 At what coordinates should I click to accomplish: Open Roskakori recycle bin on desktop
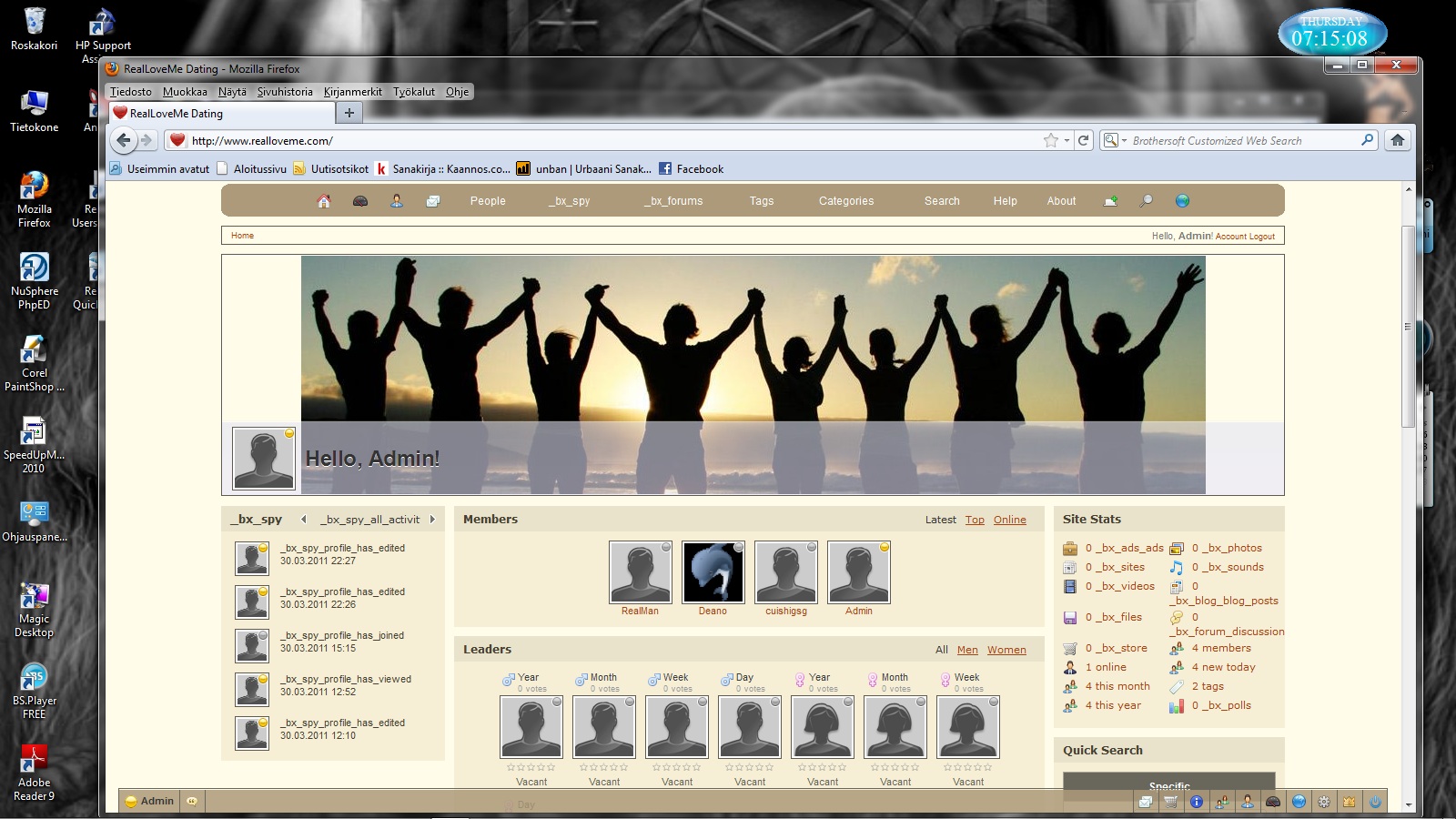pyautogui.click(x=35, y=28)
